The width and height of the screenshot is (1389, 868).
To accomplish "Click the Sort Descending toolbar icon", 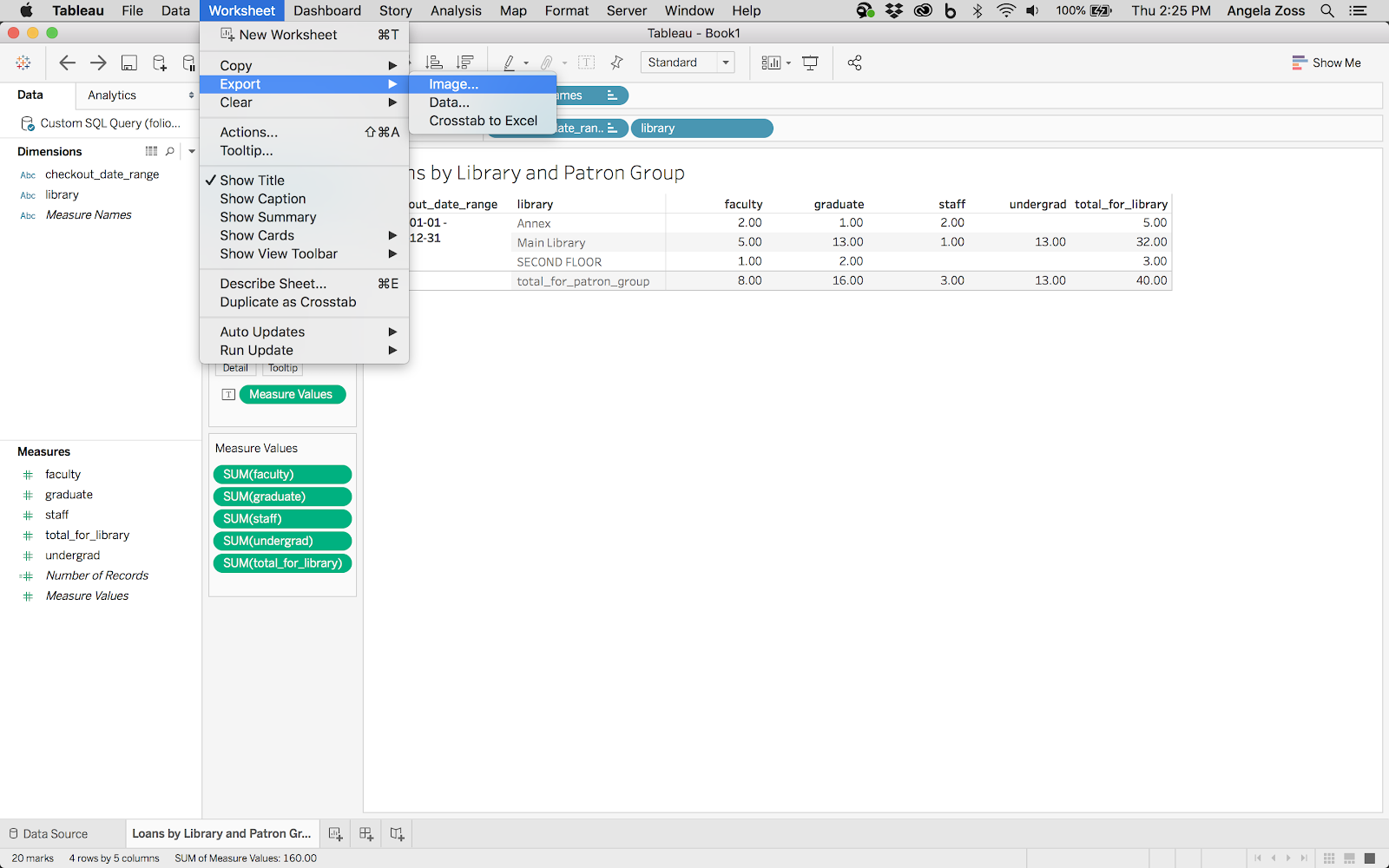I will click(x=465, y=62).
